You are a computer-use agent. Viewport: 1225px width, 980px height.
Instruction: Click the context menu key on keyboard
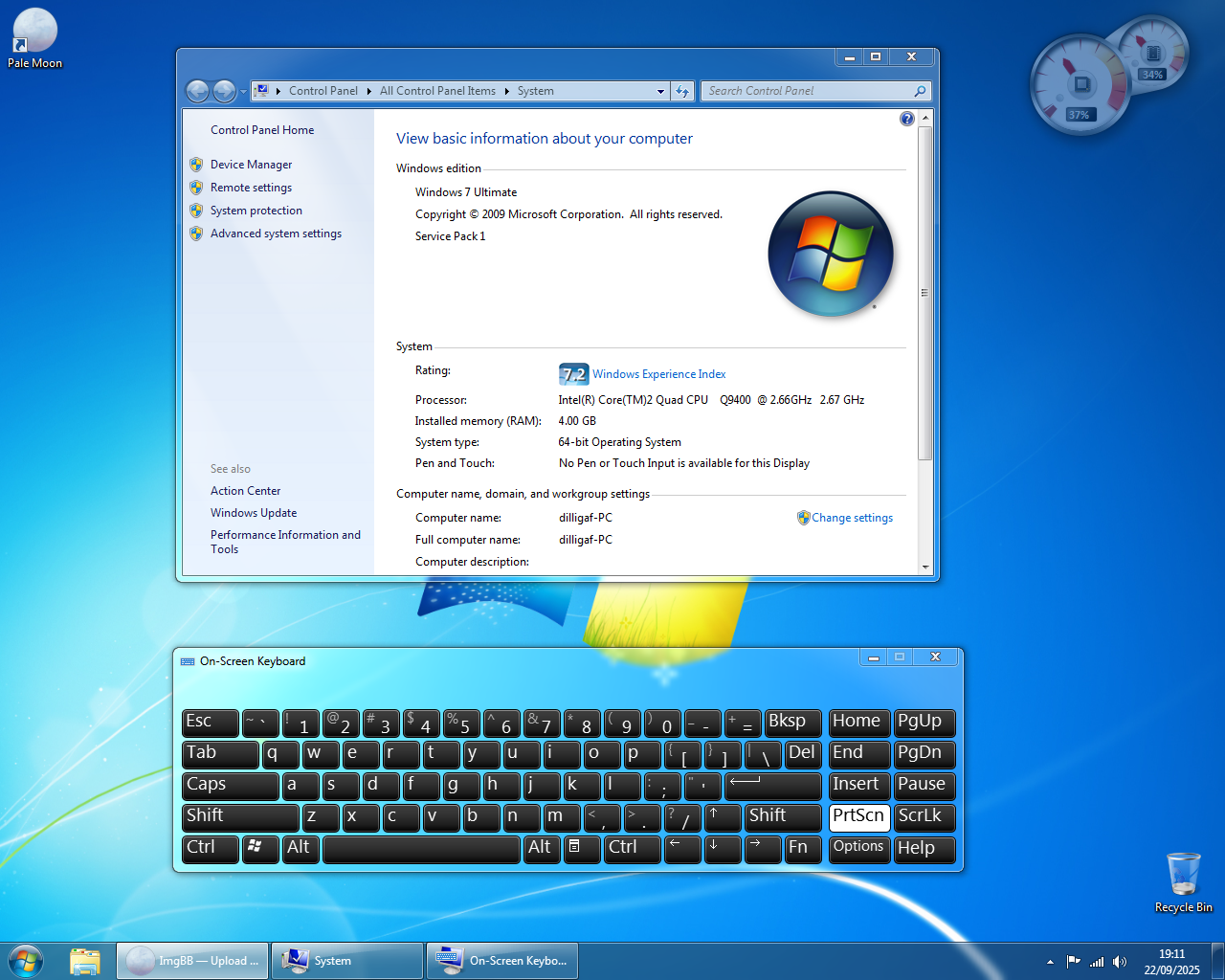tap(582, 849)
